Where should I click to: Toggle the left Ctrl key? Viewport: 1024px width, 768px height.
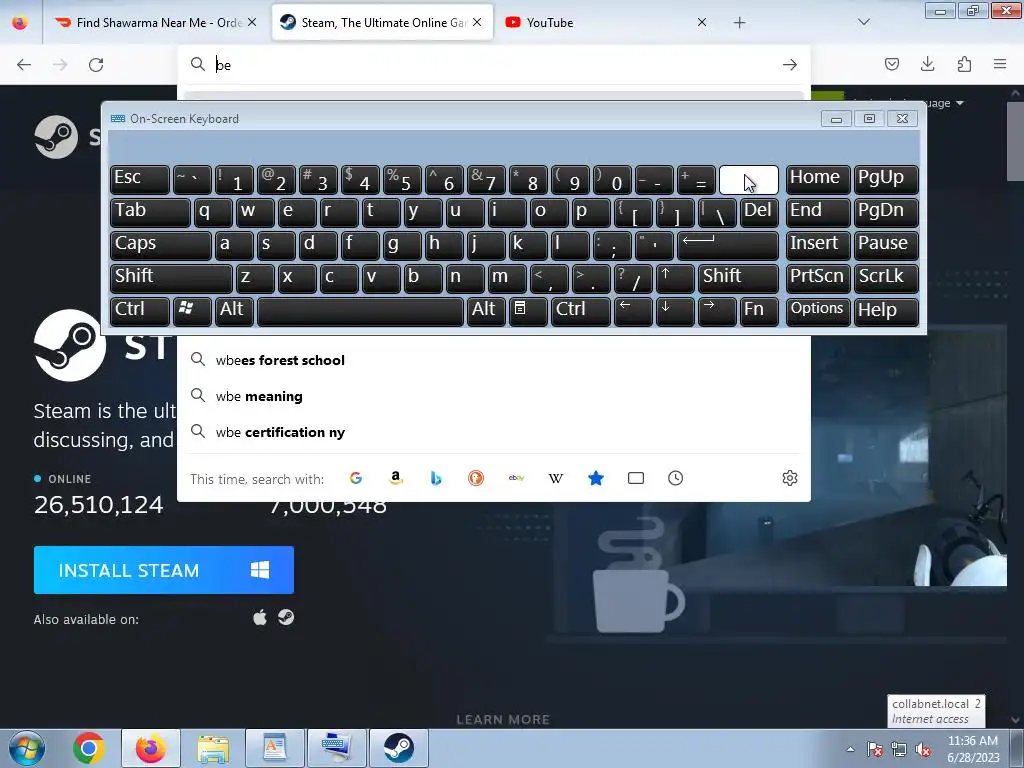140,311
